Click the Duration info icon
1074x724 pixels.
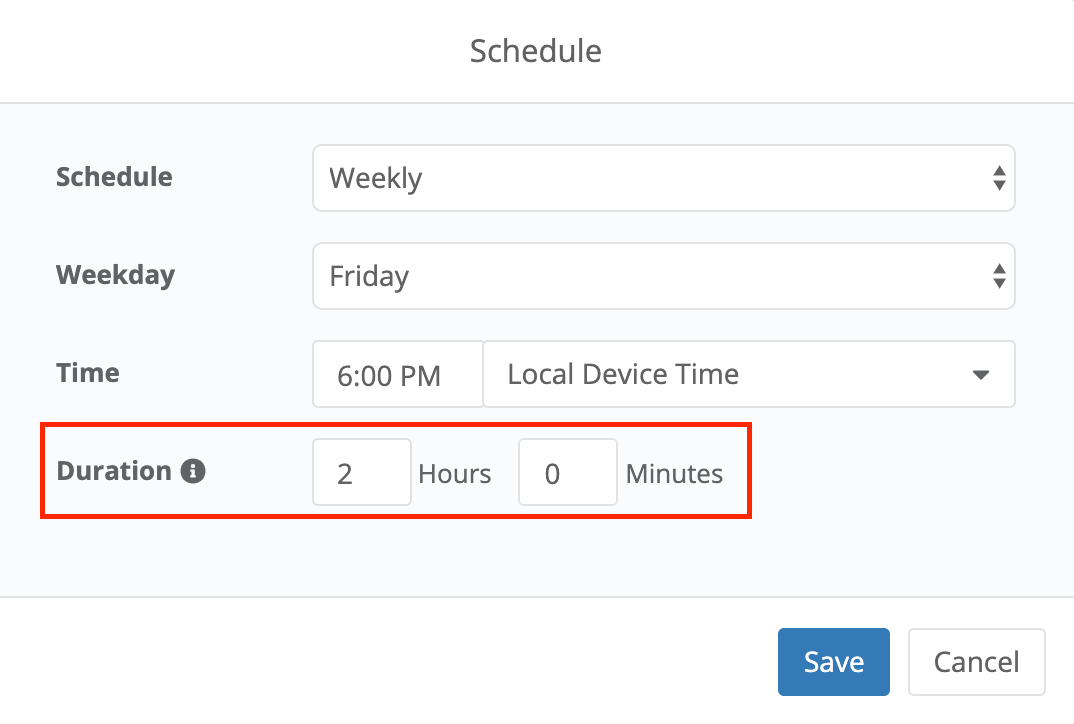coord(193,471)
